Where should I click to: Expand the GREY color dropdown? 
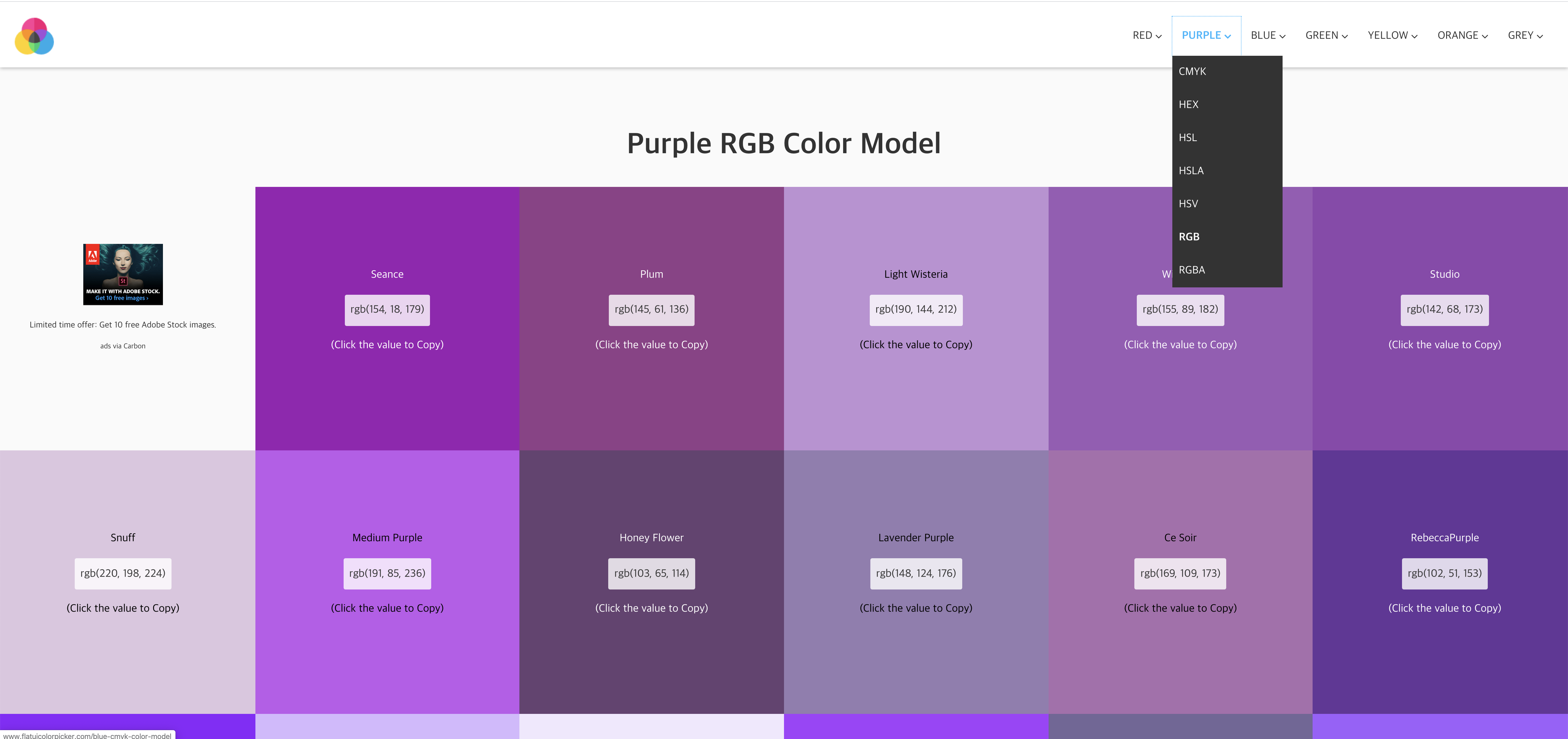[x=1525, y=35]
